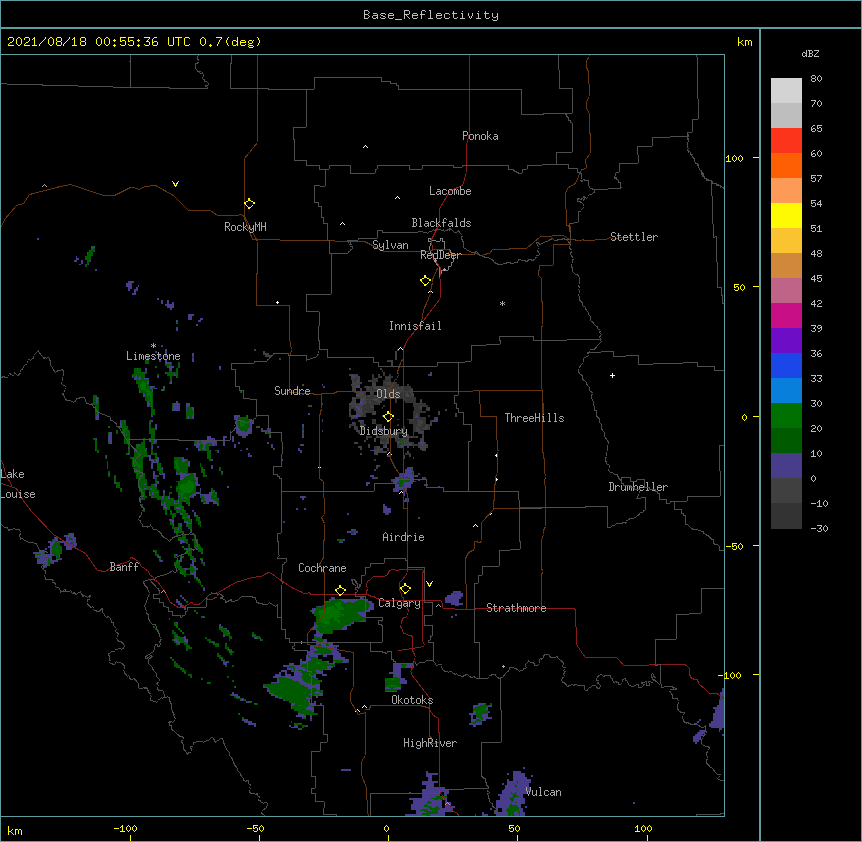
Task: Click the Lake Louise label
Action: point(18,484)
